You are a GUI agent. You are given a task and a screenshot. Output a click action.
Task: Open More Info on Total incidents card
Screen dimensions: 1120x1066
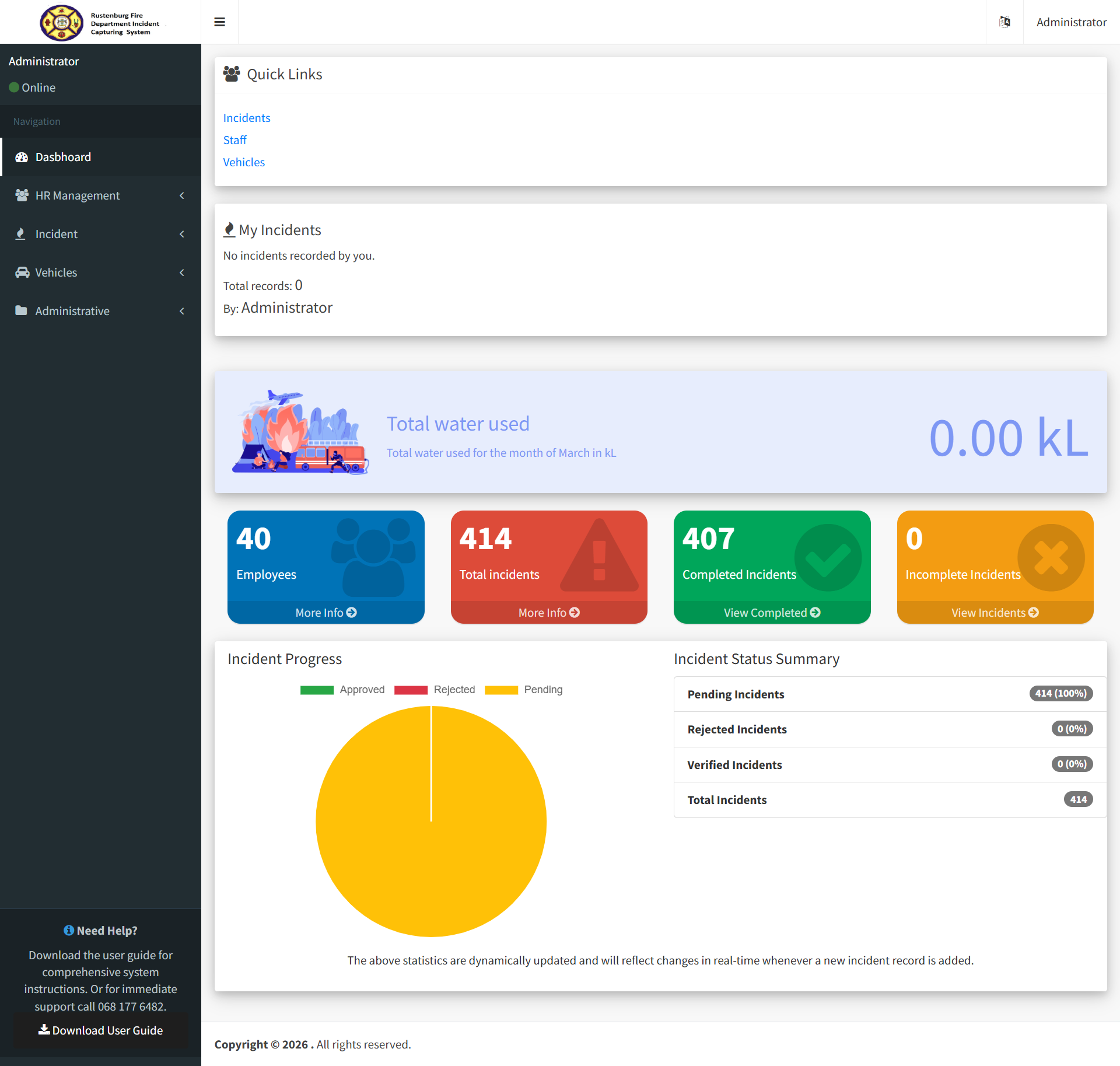pyautogui.click(x=549, y=613)
